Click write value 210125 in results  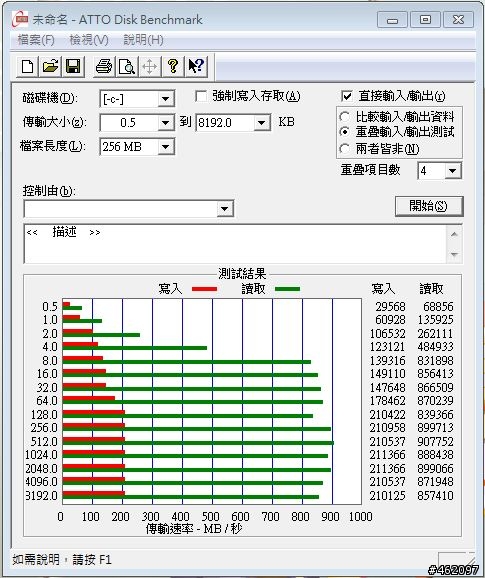(387, 495)
